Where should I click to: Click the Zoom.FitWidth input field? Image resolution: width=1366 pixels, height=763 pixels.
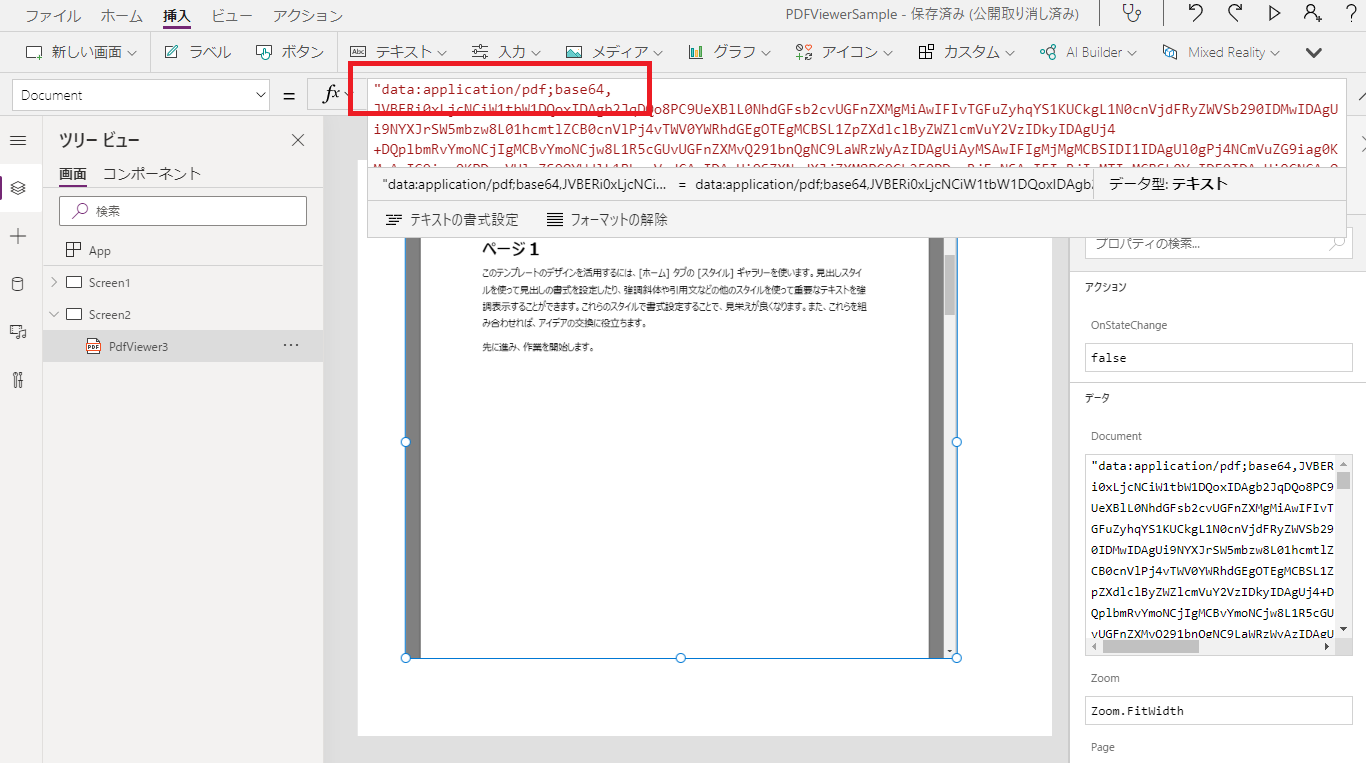click(x=1218, y=711)
